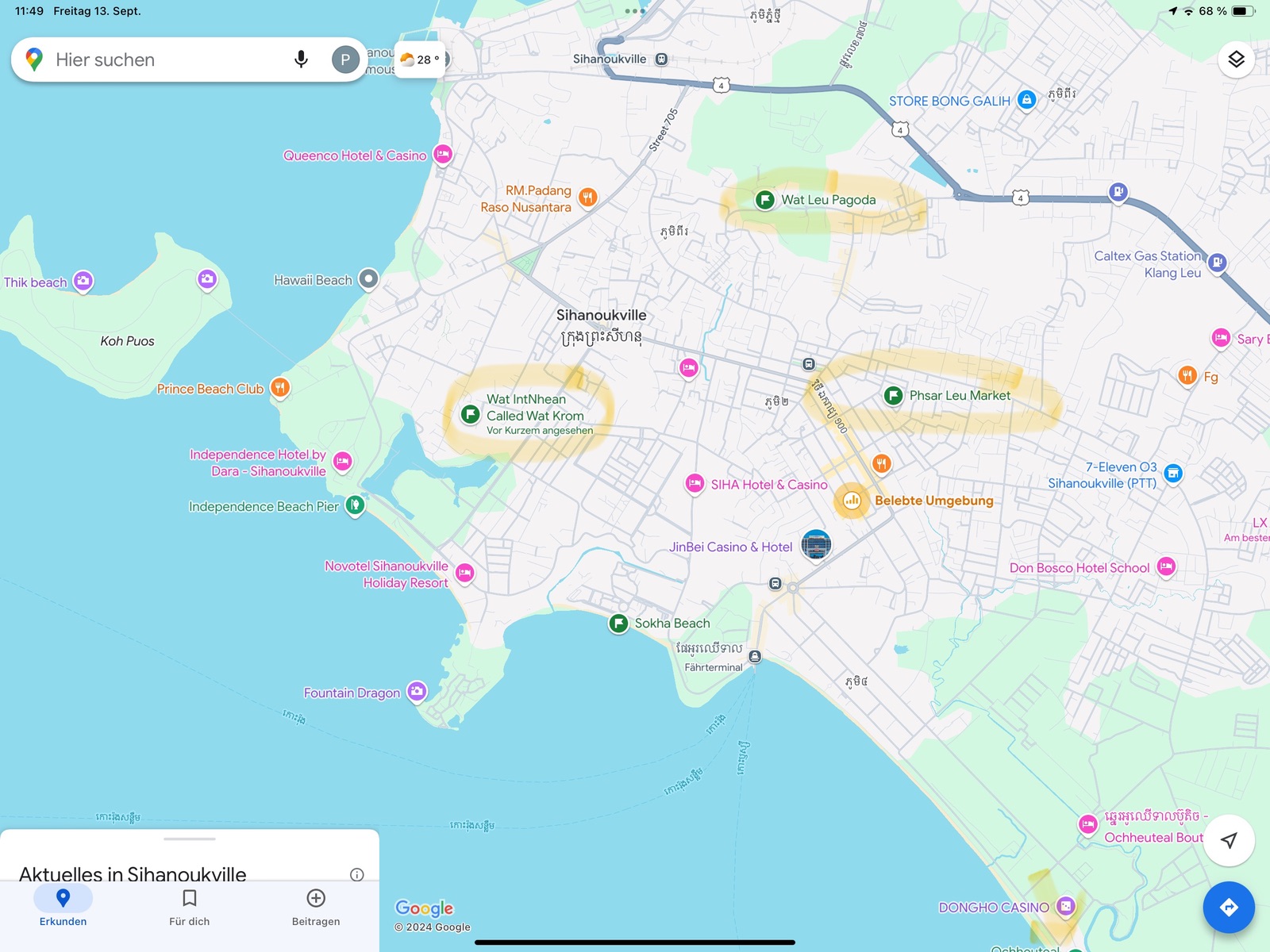Viewport: 1270px width, 952px height.
Task: Select the Sokha Beach marker
Action: point(618,624)
